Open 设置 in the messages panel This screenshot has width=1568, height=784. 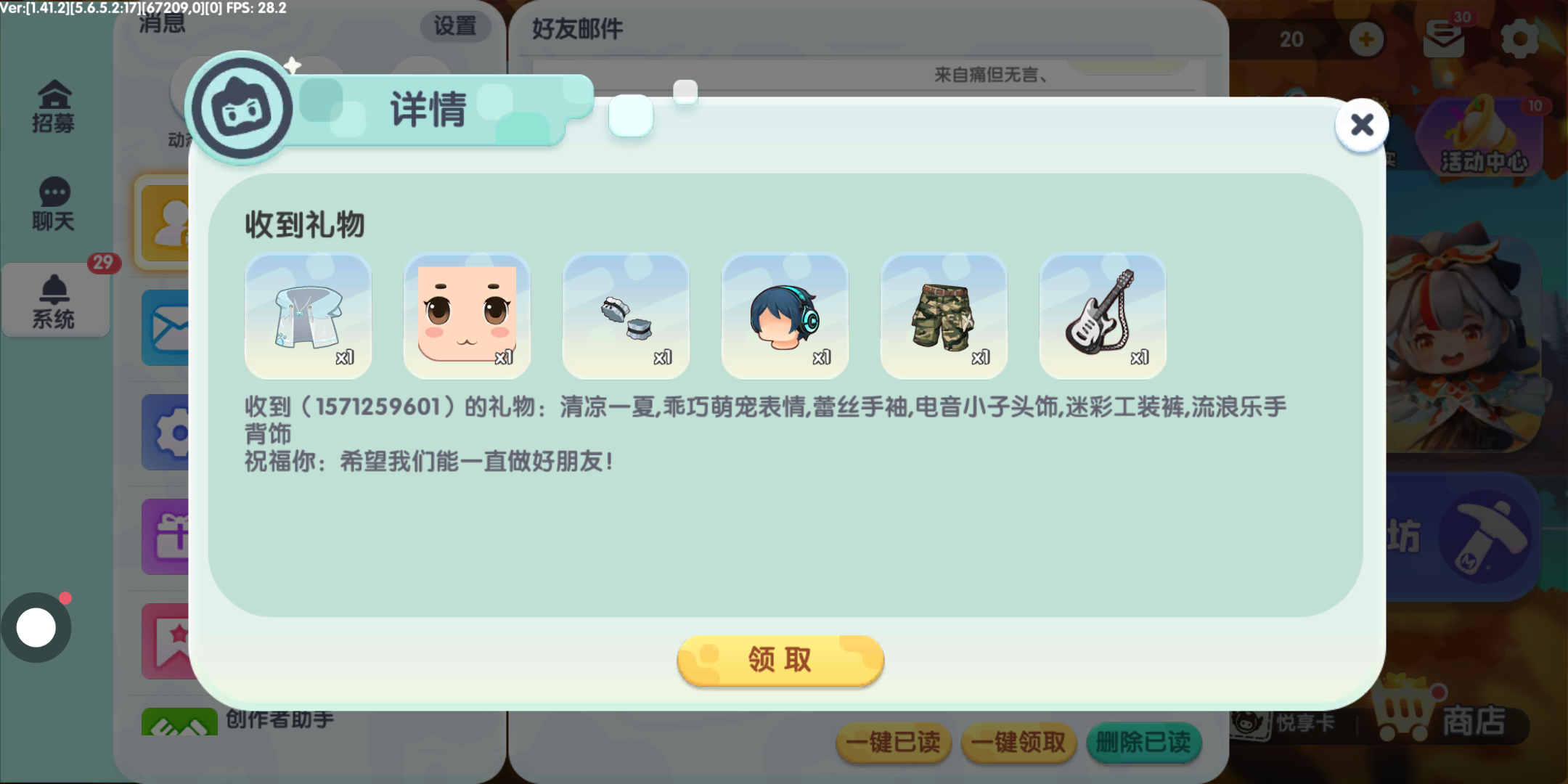click(455, 26)
